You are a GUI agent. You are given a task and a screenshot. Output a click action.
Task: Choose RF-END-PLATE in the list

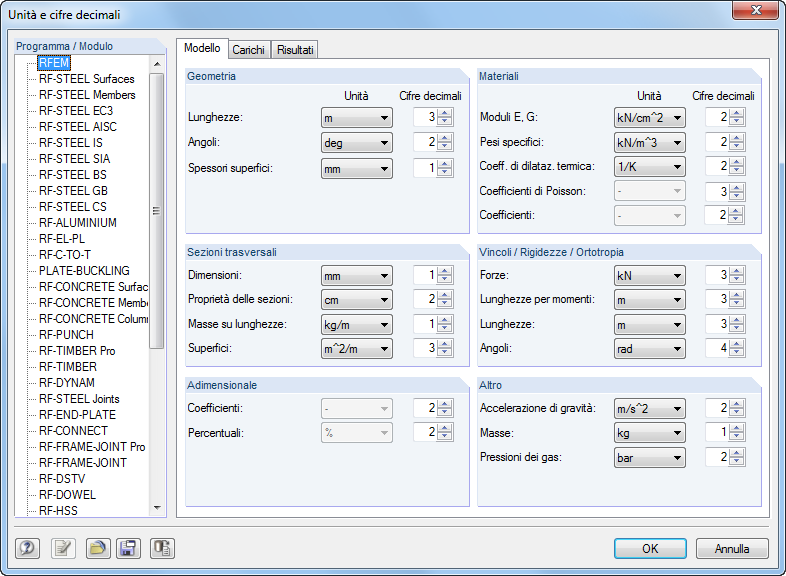pyautogui.click(x=77, y=415)
